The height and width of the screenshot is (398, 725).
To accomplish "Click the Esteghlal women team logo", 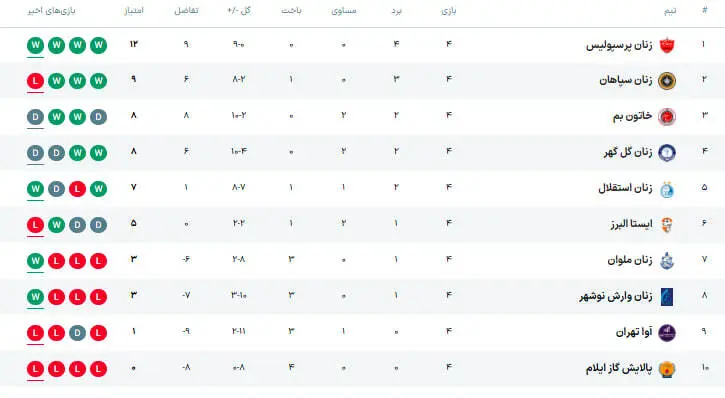I will click(x=667, y=189).
